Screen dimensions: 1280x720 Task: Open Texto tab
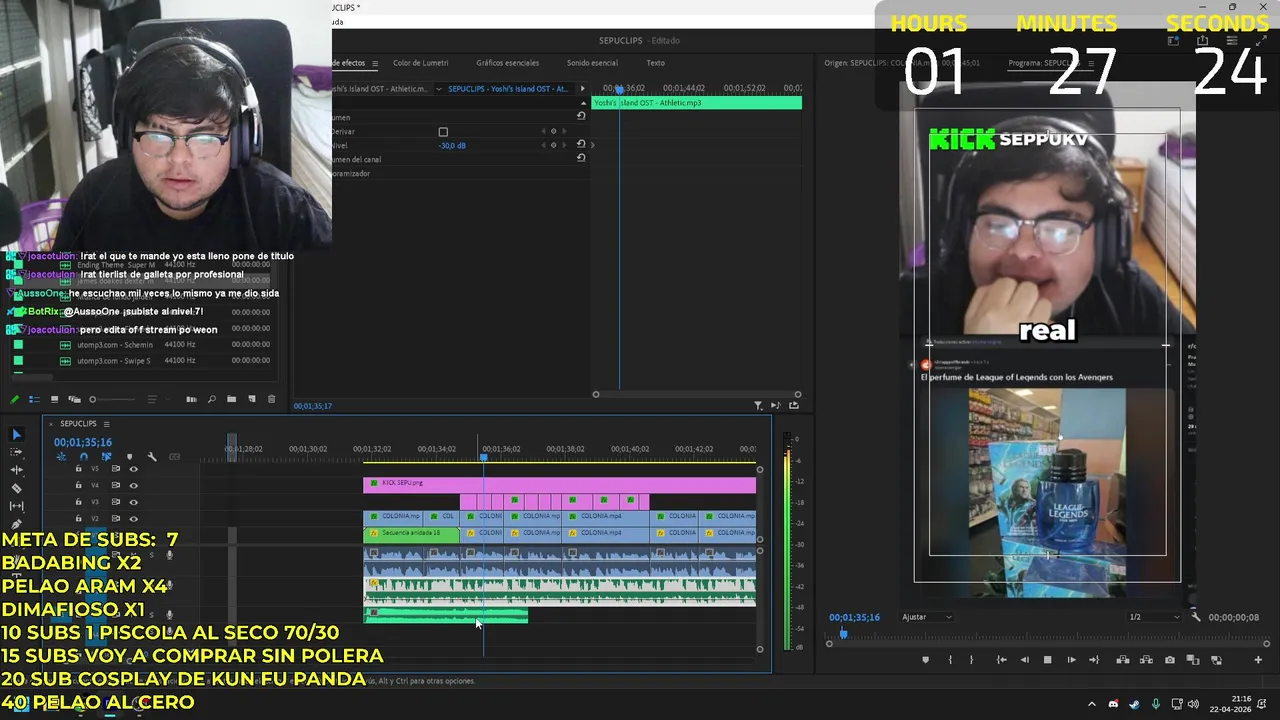coord(655,63)
